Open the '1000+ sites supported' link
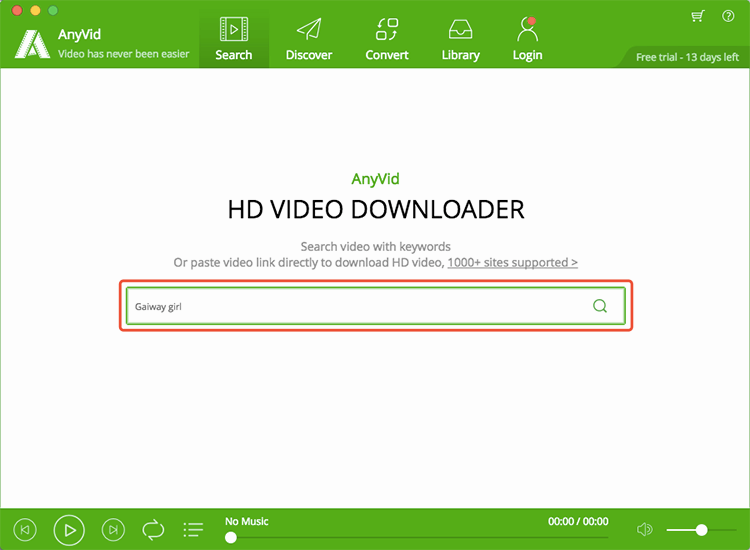 point(512,263)
